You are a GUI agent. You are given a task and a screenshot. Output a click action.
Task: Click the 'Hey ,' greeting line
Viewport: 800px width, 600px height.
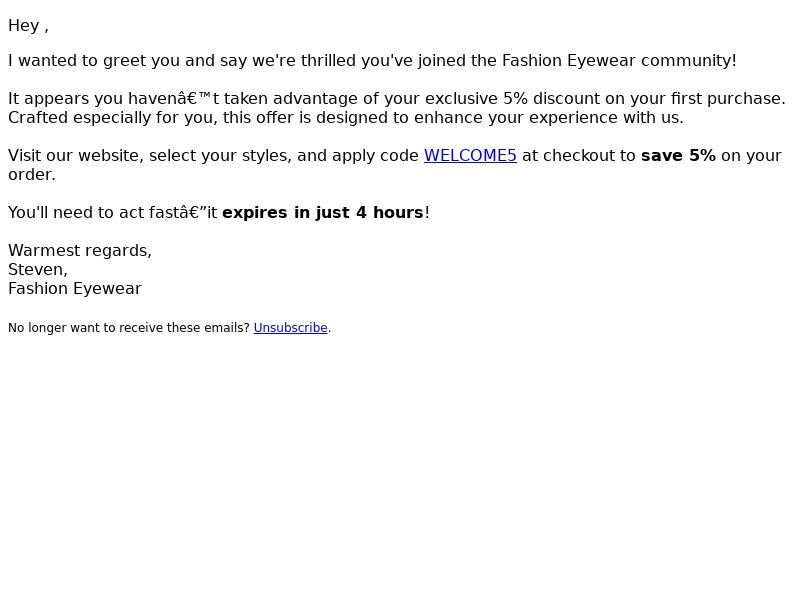[x=29, y=26]
